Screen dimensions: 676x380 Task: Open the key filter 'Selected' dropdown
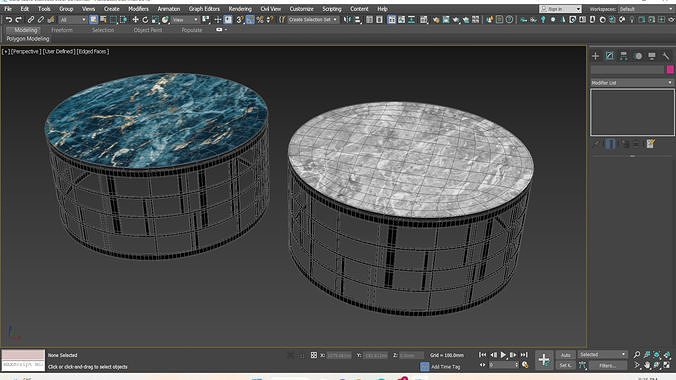602,355
